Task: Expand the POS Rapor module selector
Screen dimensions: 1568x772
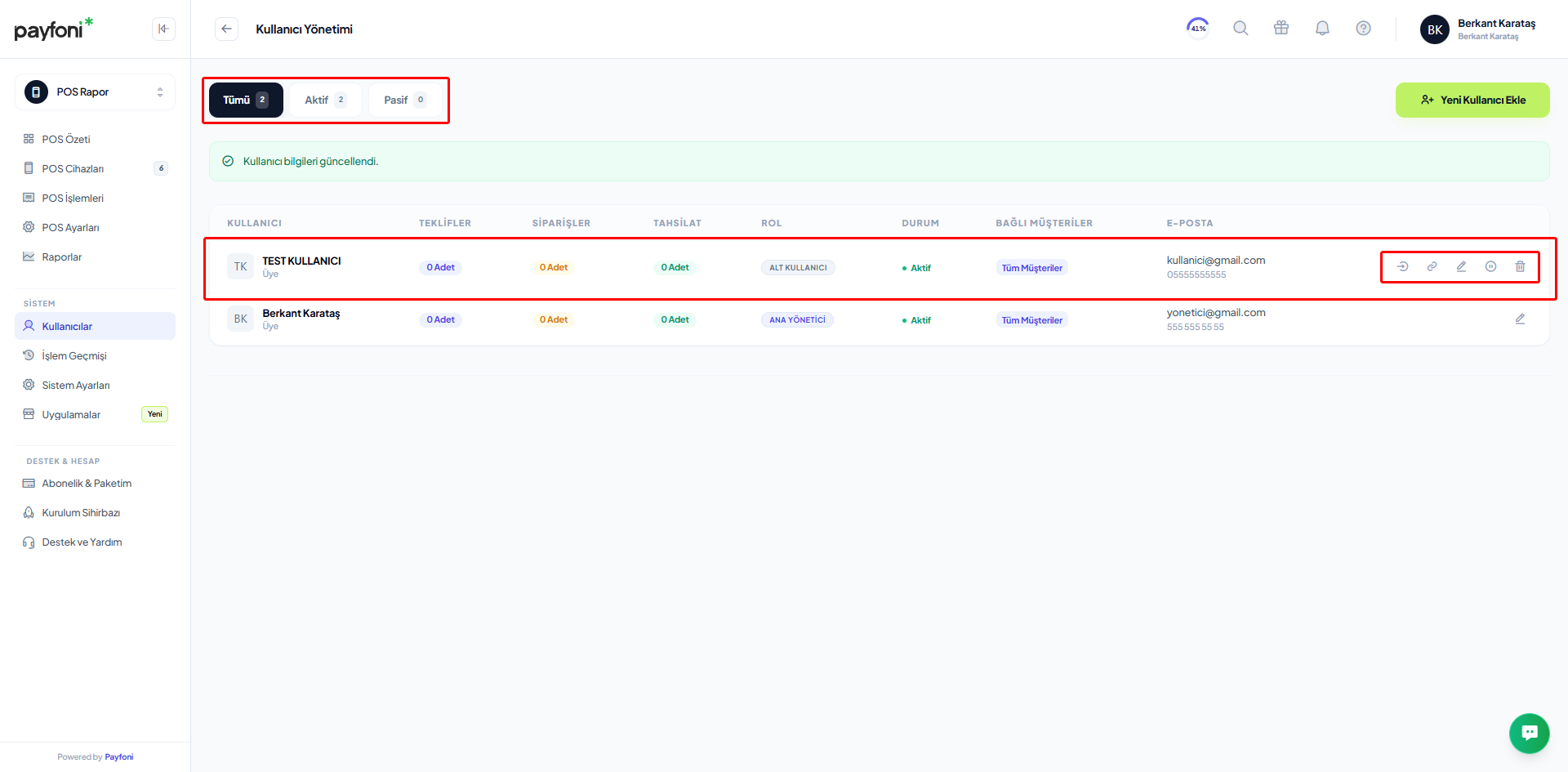Action: [x=95, y=91]
